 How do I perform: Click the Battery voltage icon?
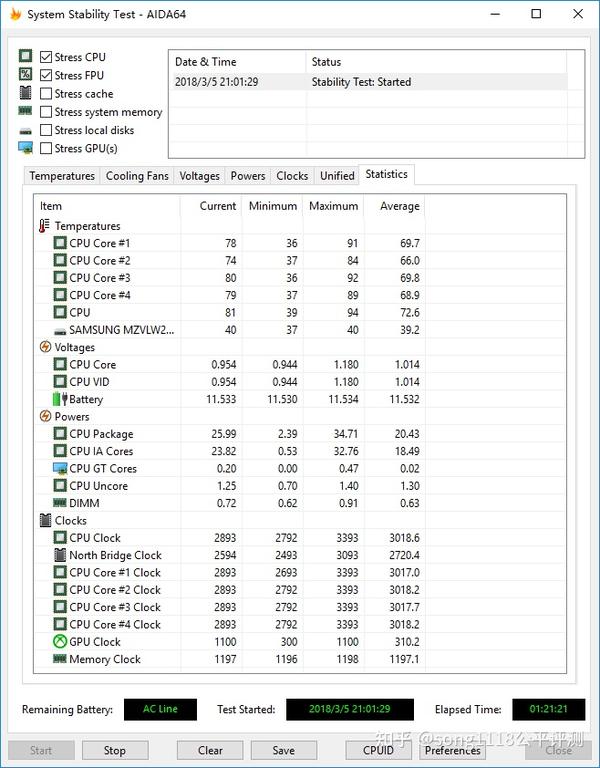pos(60,399)
